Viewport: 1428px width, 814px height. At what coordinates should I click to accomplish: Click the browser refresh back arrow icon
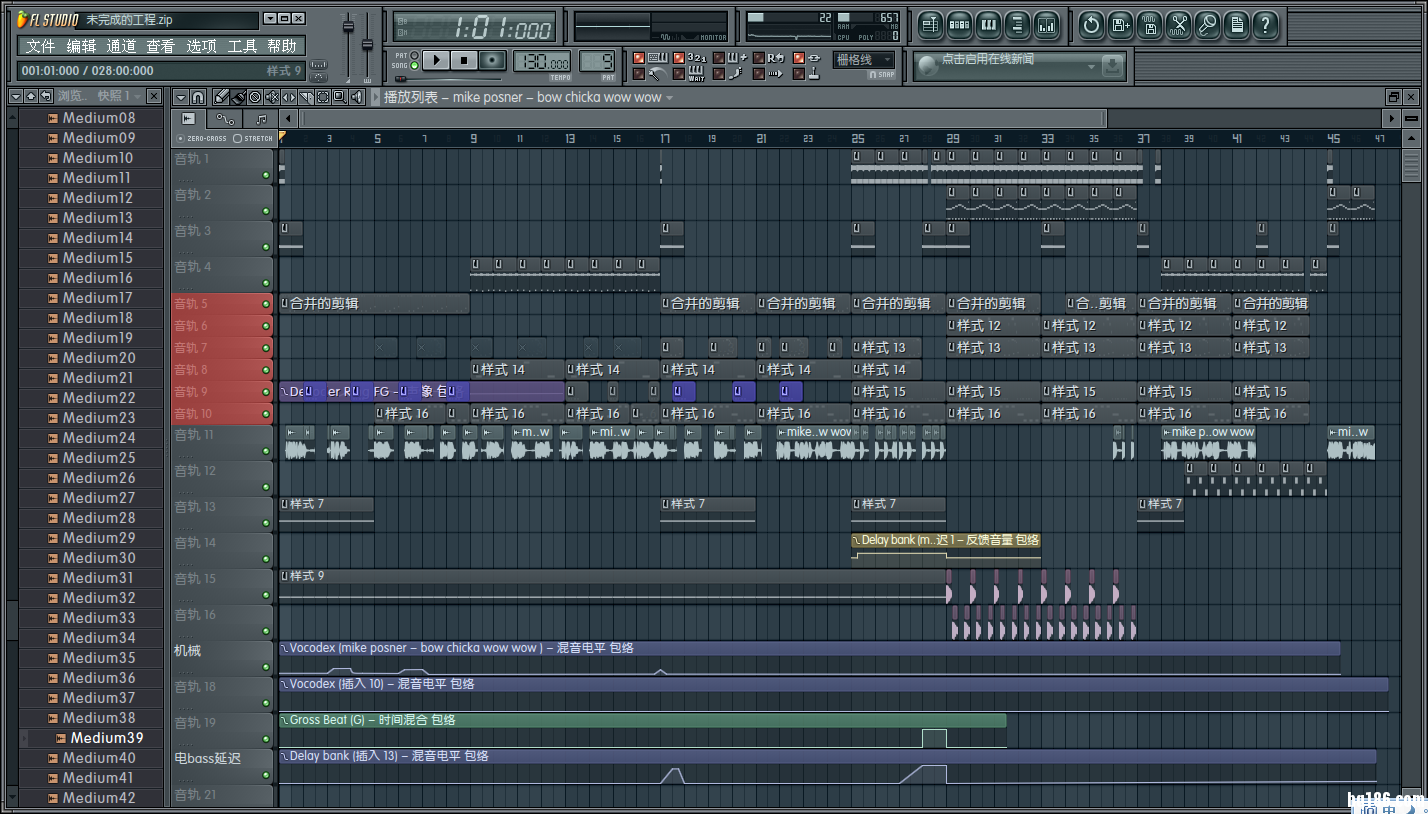click(x=47, y=96)
